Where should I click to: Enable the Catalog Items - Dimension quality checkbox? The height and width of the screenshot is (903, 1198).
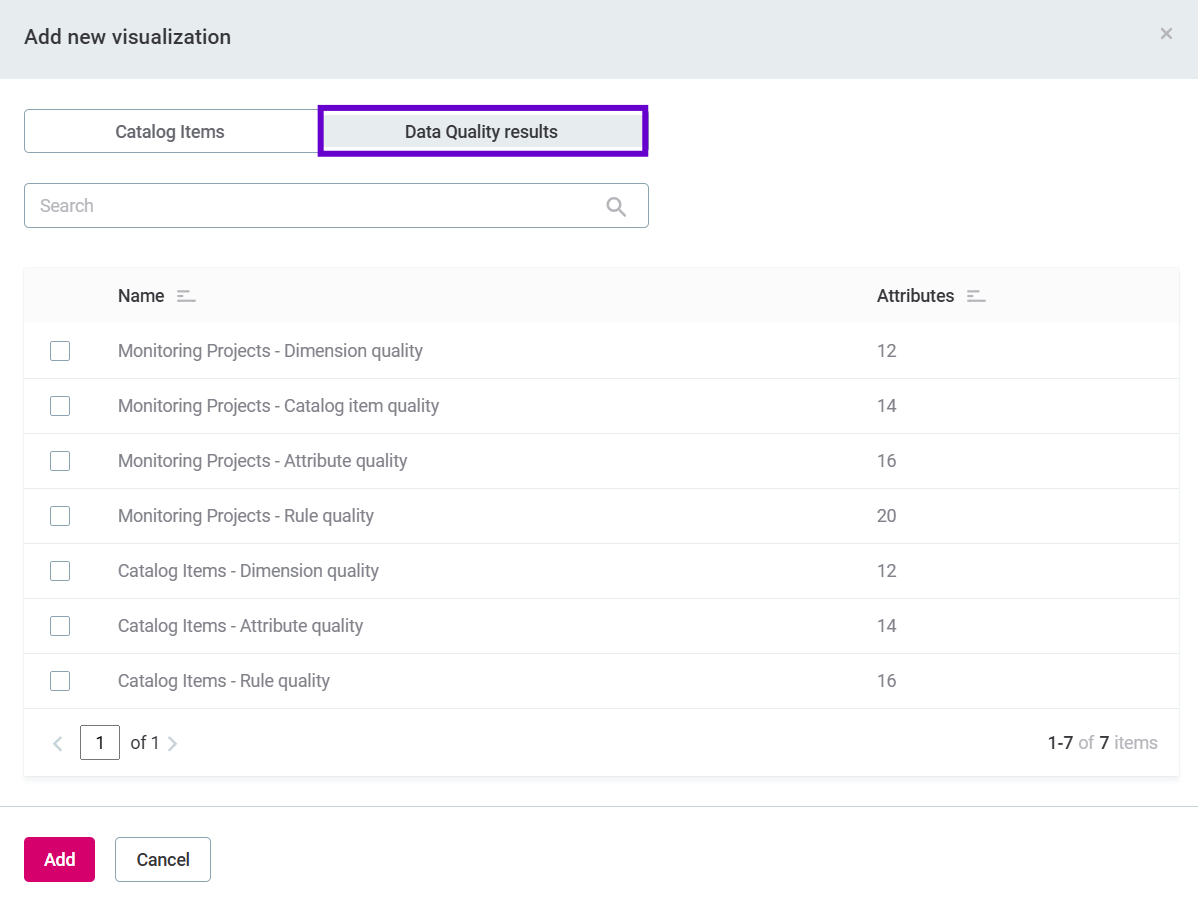(x=59, y=570)
